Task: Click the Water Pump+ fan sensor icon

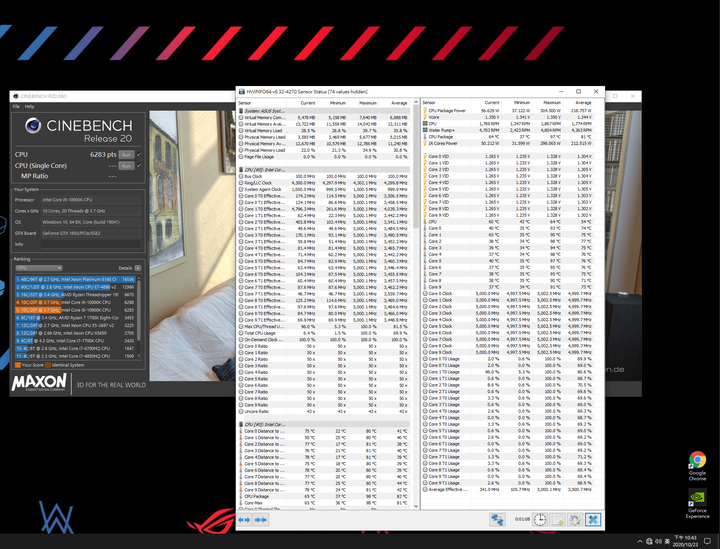Action: (x=425, y=130)
